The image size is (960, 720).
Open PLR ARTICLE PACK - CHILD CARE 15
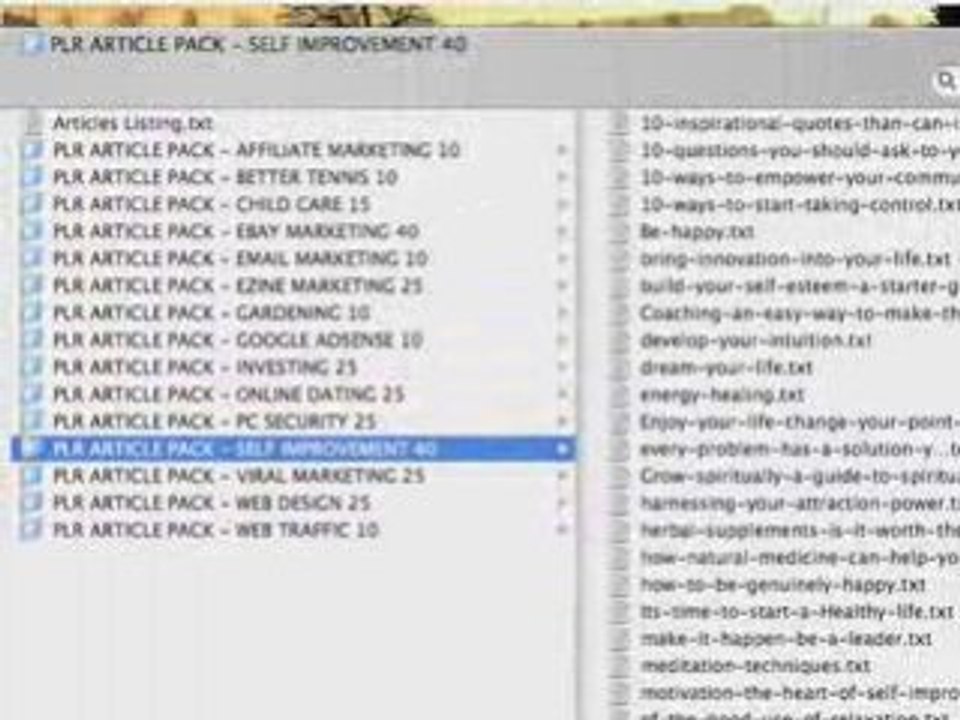point(212,204)
